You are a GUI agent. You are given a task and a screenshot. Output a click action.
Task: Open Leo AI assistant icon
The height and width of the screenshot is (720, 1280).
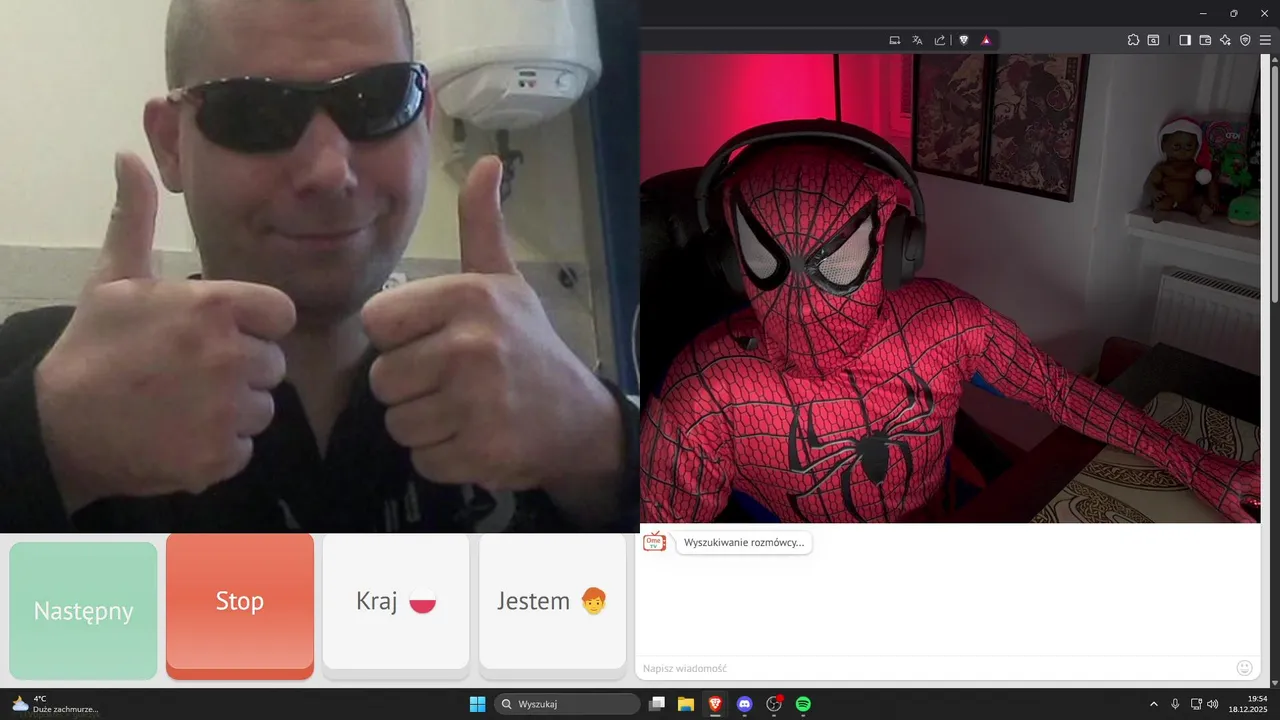(1225, 40)
